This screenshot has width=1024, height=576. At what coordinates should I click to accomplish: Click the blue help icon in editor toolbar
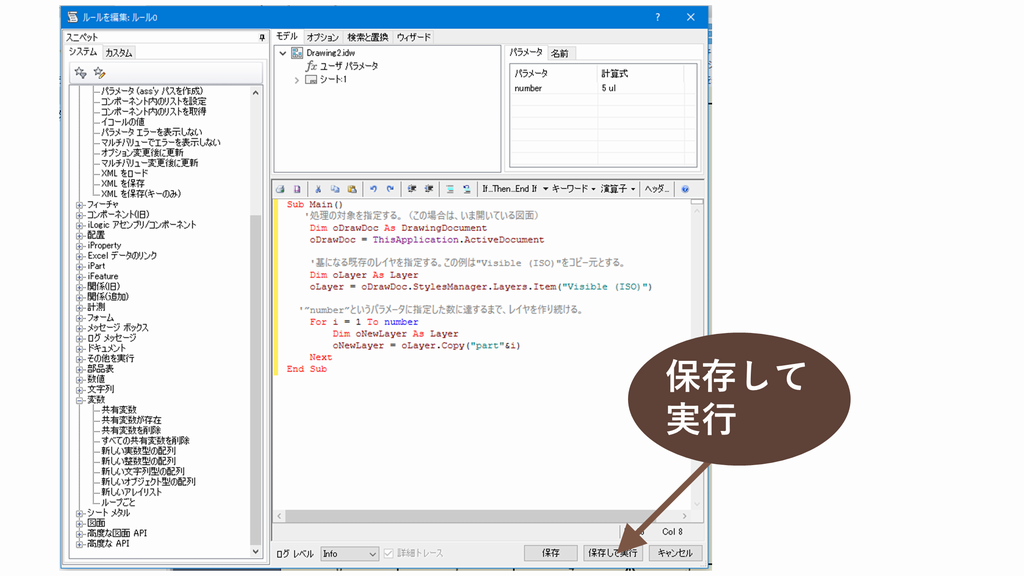click(685, 188)
